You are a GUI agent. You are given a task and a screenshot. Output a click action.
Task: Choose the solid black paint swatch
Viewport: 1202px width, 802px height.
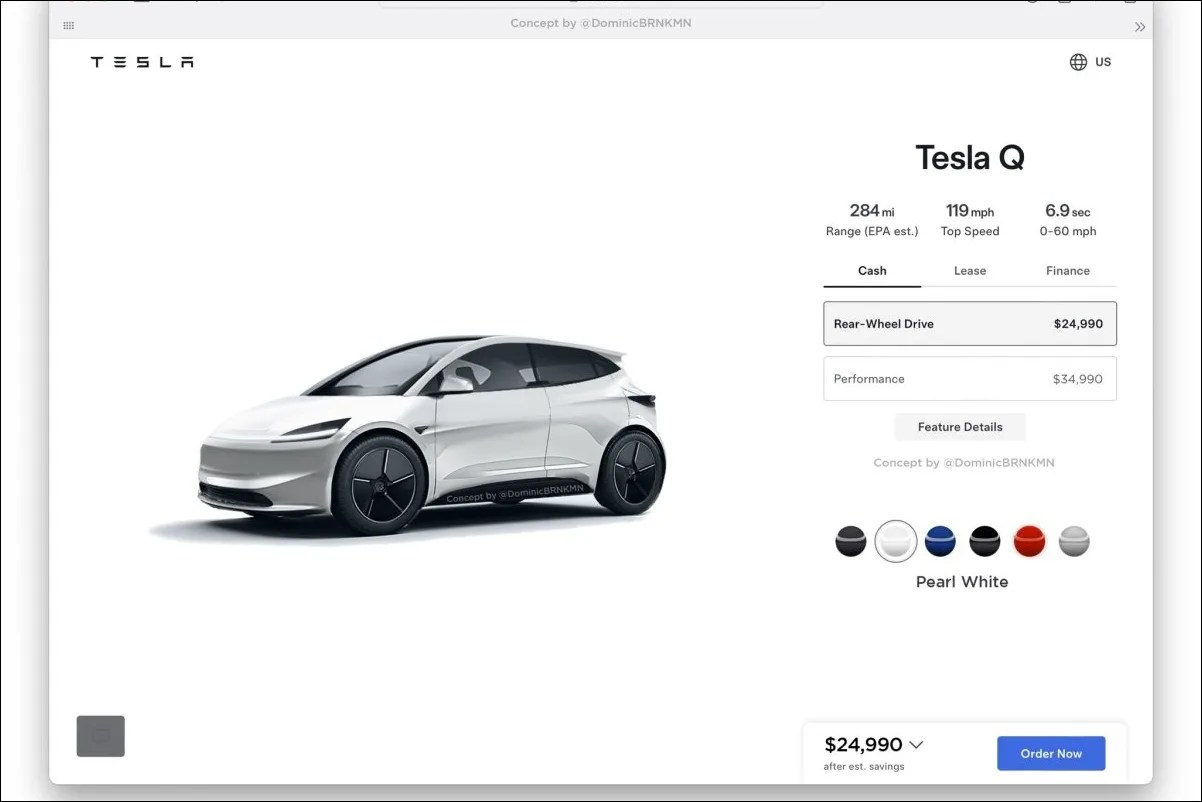click(985, 542)
